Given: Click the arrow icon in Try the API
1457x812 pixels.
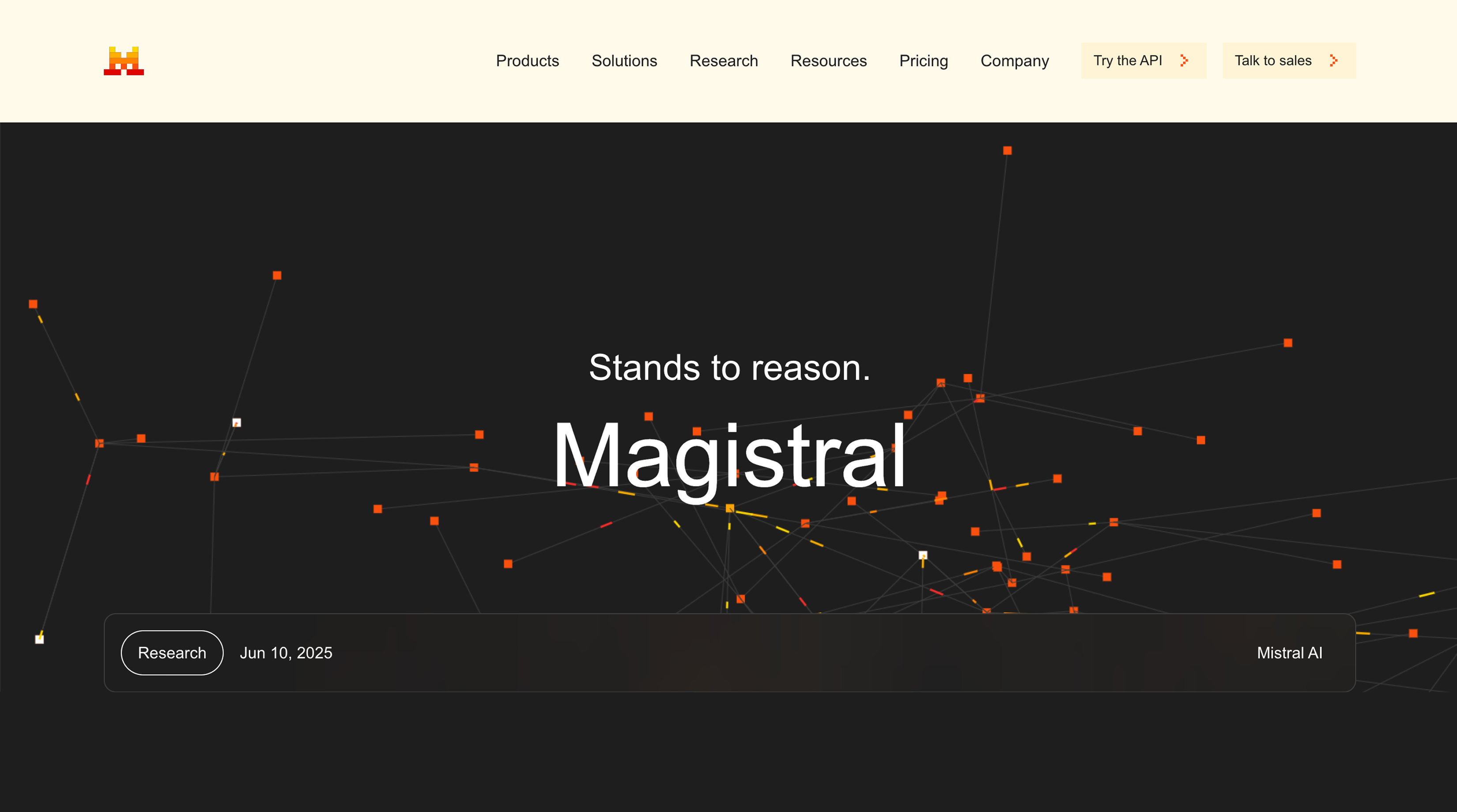Looking at the screenshot, I should (x=1184, y=60).
